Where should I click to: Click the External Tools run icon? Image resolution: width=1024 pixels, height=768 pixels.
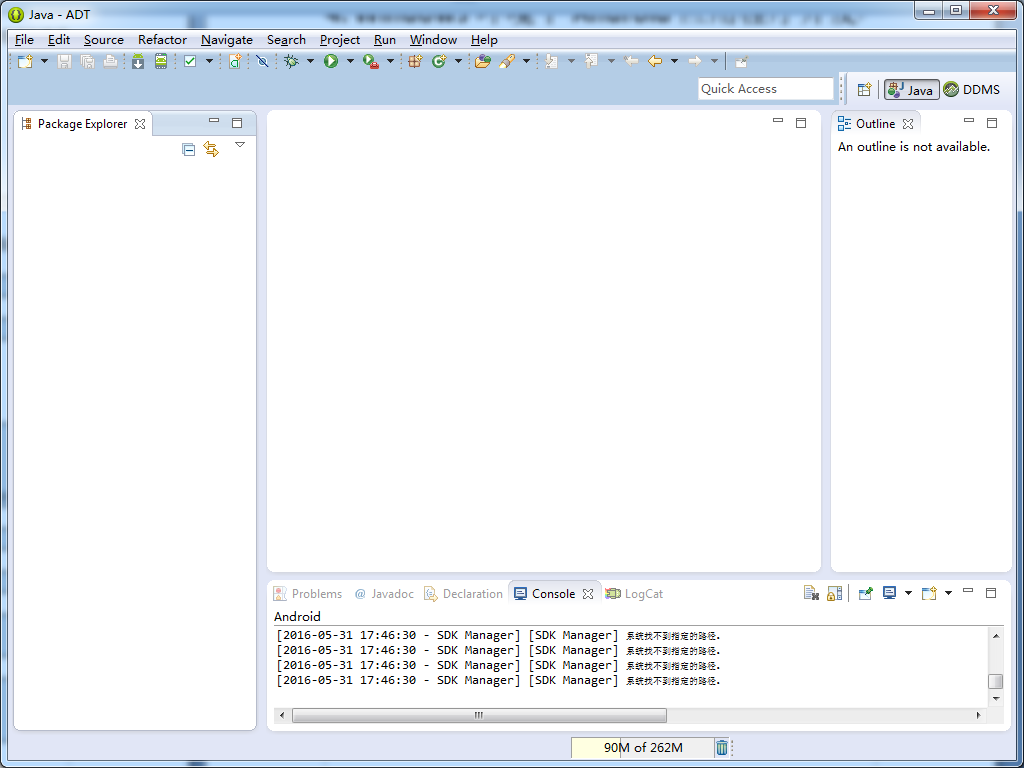(x=371, y=61)
